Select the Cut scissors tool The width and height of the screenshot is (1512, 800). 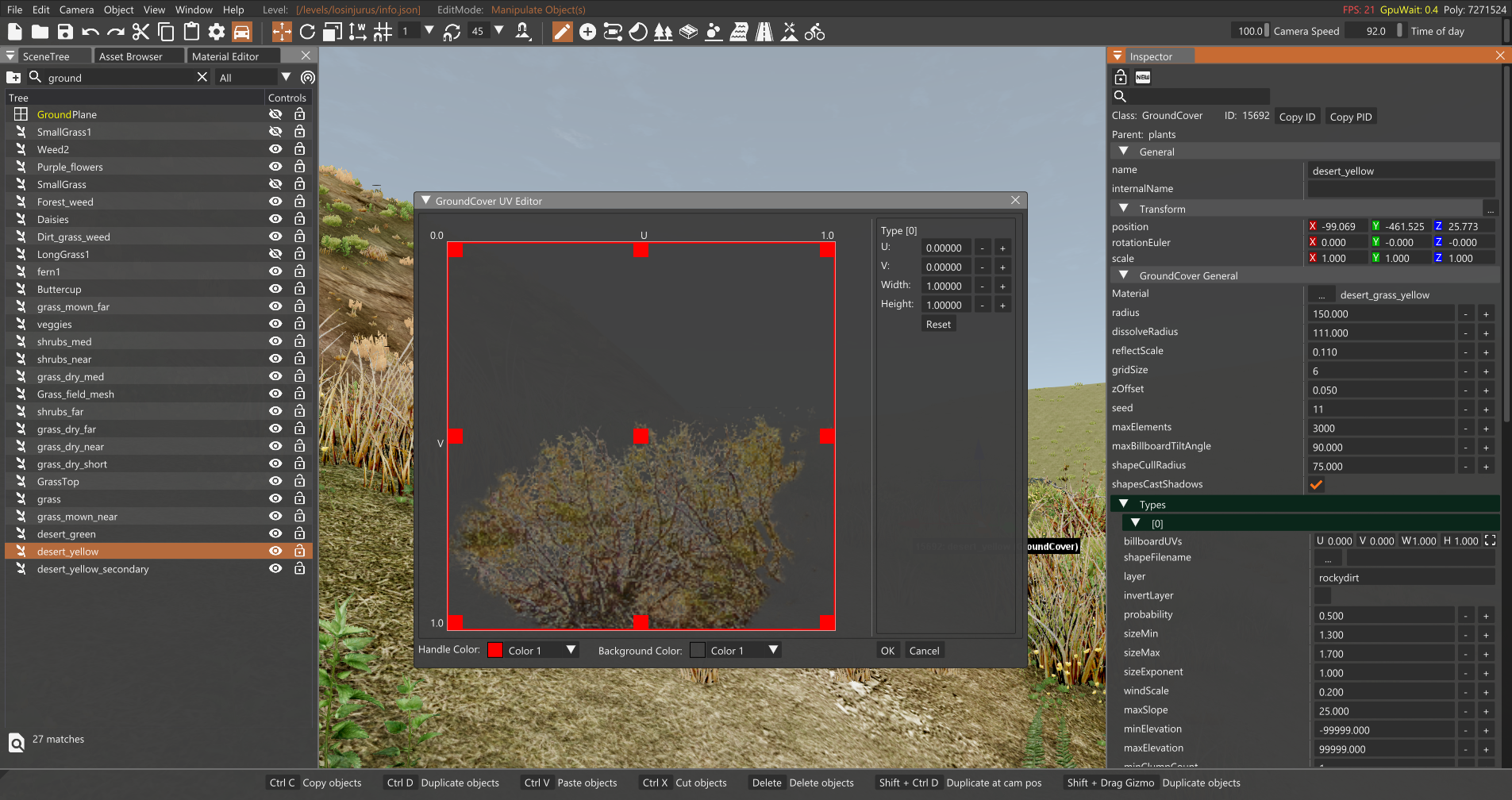(140, 32)
